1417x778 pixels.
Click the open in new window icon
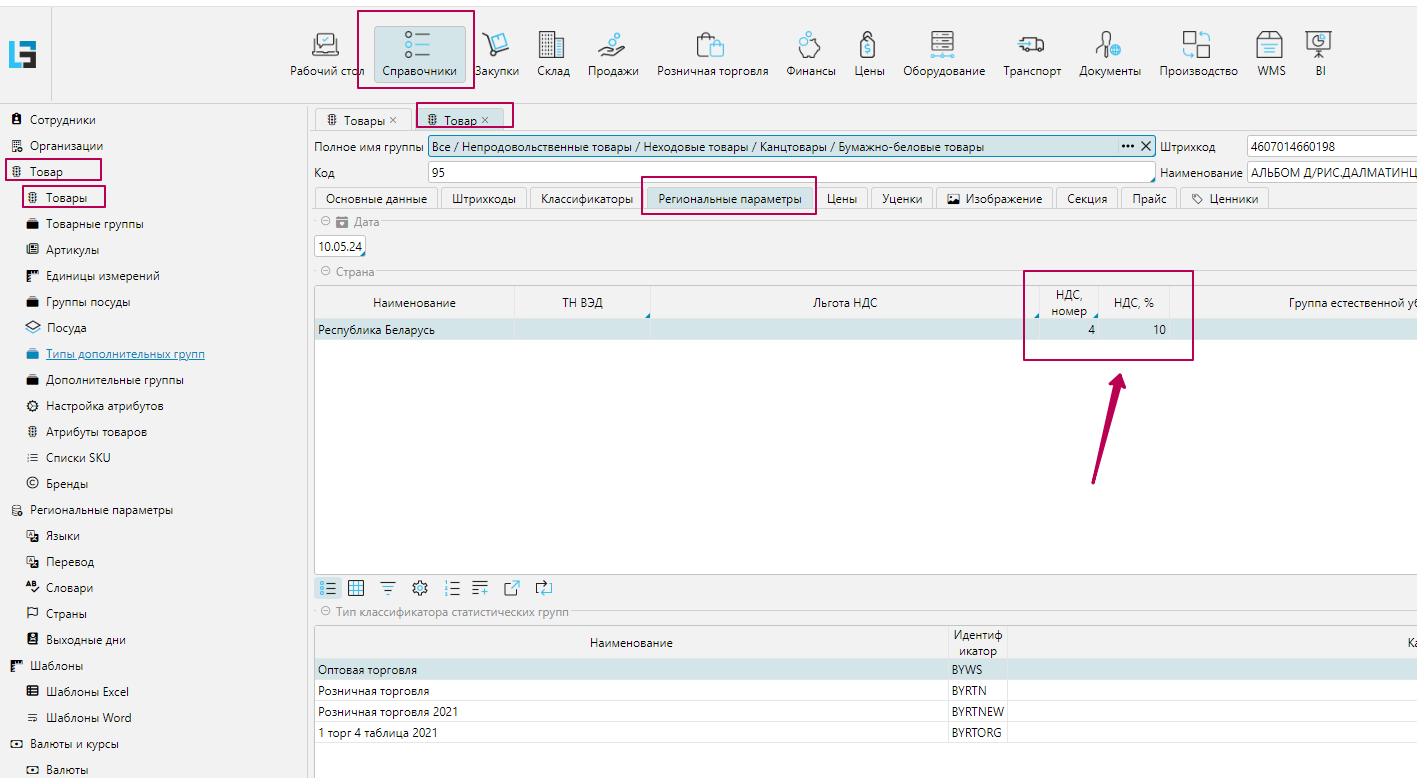pos(512,588)
